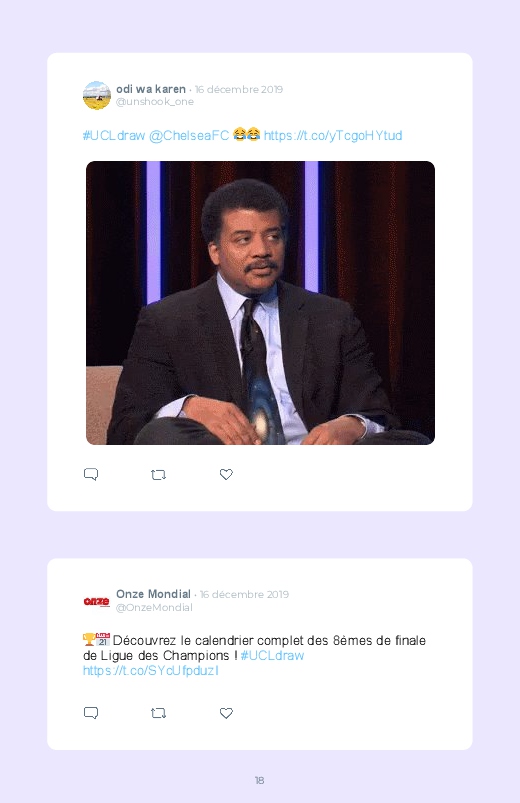Open the GIF of man in suit
This screenshot has width=520, height=803.
(x=260, y=303)
